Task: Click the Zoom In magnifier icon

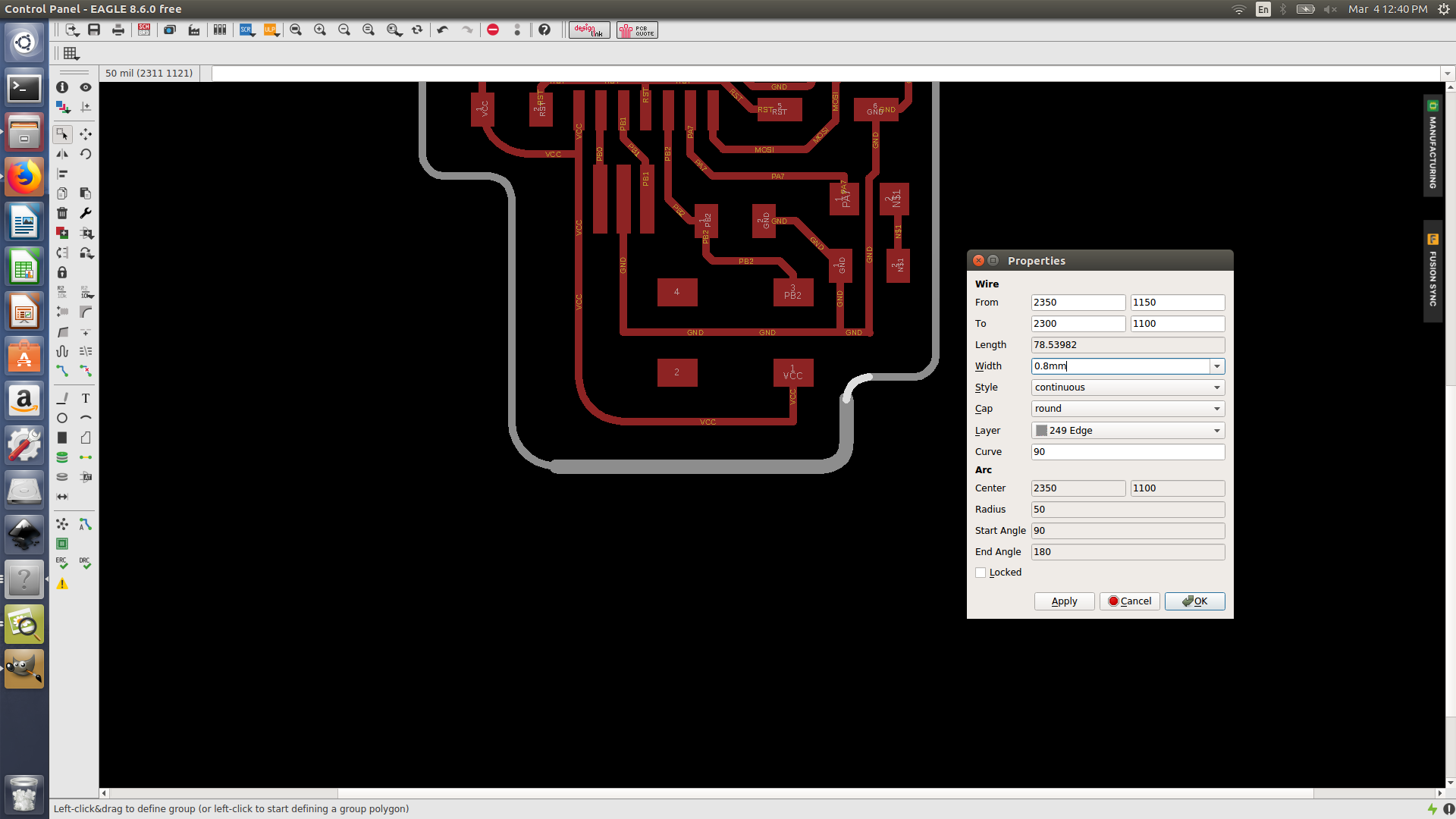Action: pos(320,30)
